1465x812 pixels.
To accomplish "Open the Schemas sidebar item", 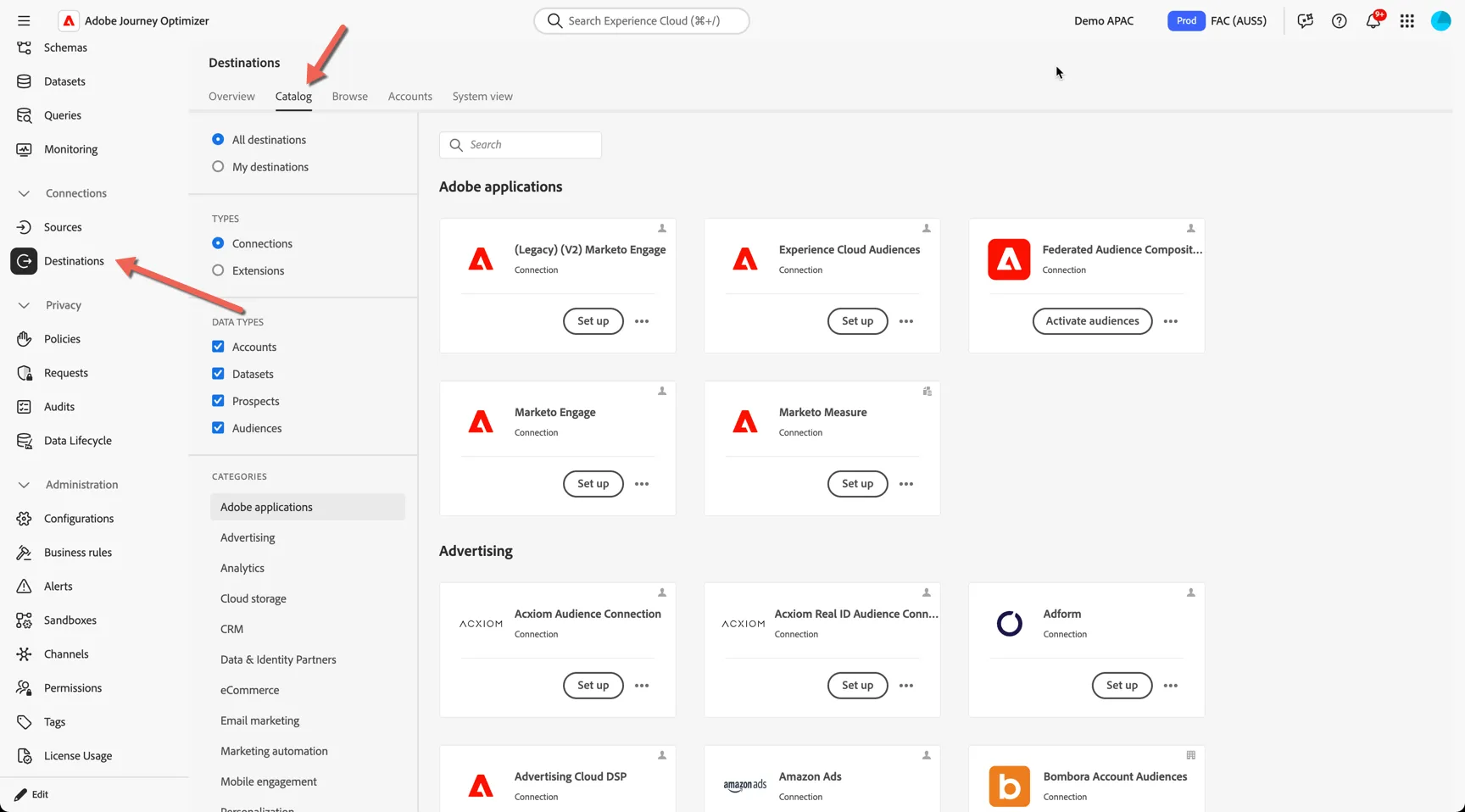I will (x=65, y=47).
